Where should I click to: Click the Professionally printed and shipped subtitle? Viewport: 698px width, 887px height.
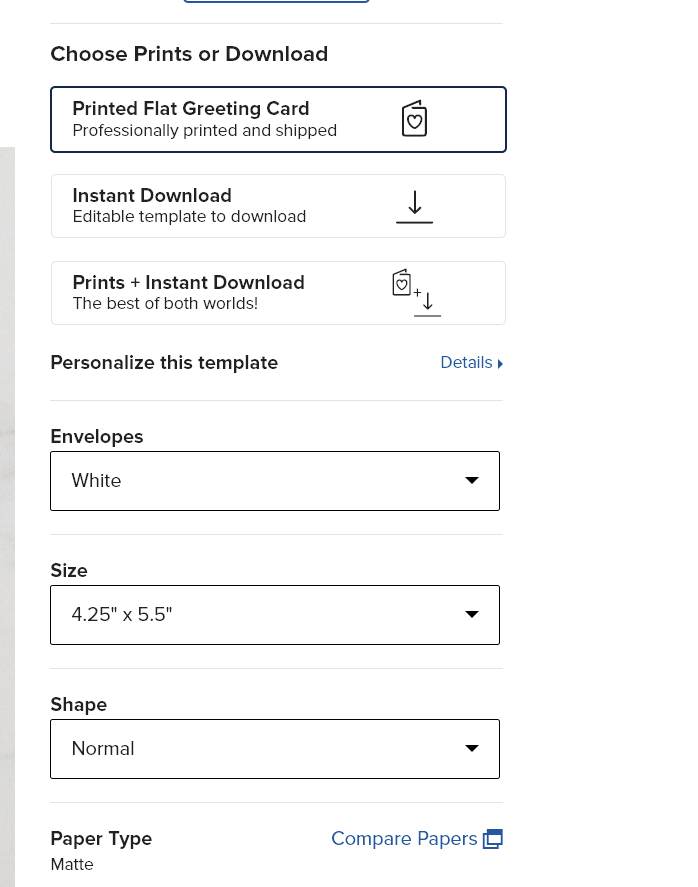(205, 131)
